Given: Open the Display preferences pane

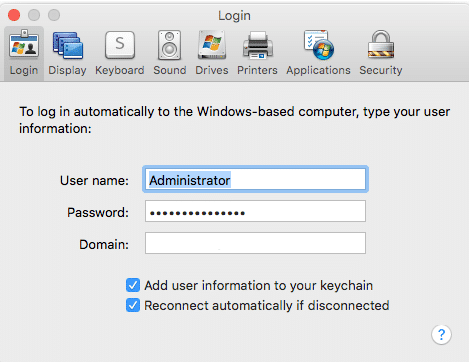Looking at the screenshot, I should (67, 53).
